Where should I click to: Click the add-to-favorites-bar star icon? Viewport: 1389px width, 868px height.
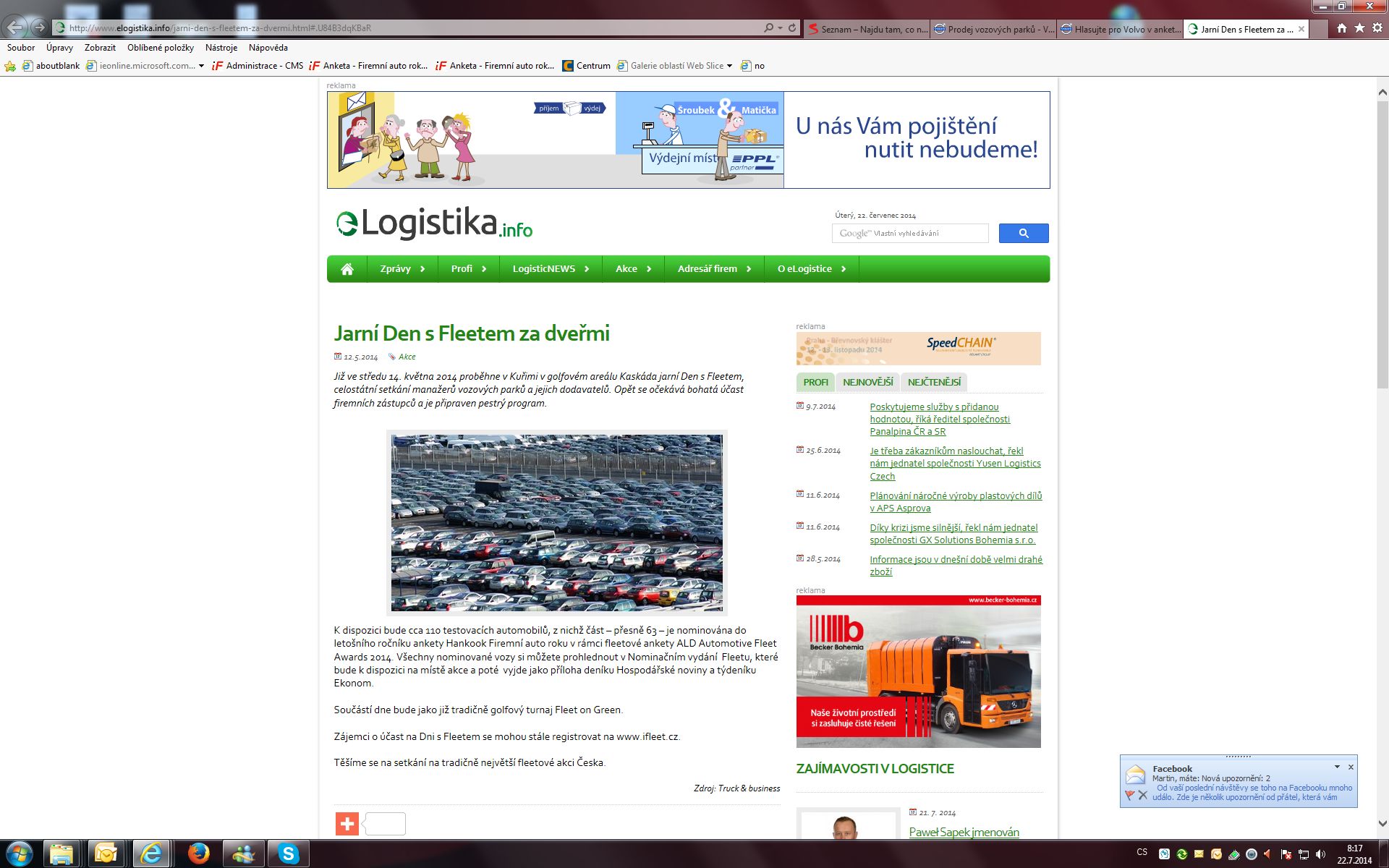10,66
